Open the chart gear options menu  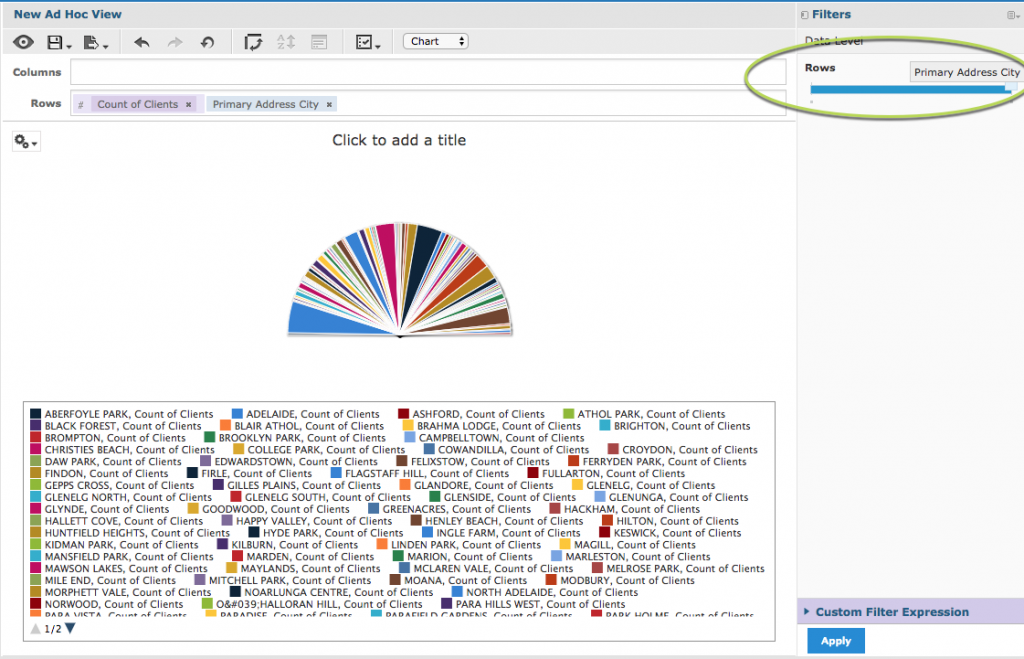click(26, 142)
